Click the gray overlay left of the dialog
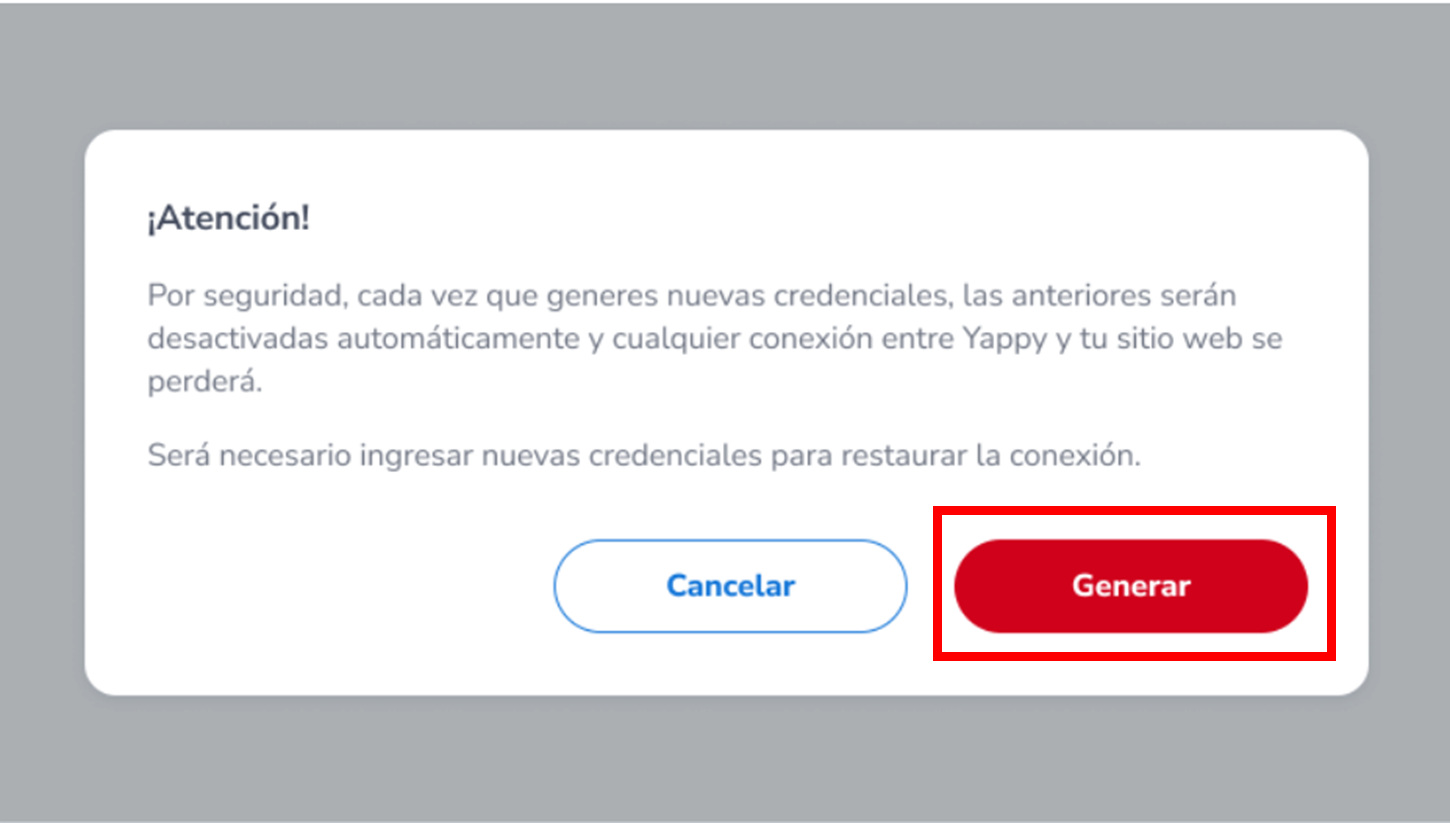The width and height of the screenshot is (1450, 823). coord(42,412)
